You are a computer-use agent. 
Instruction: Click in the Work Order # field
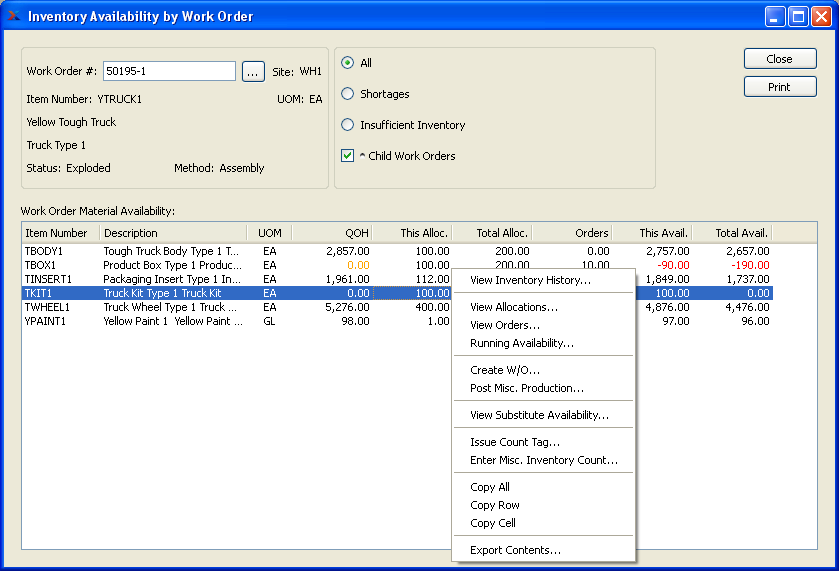coord(169,71)
